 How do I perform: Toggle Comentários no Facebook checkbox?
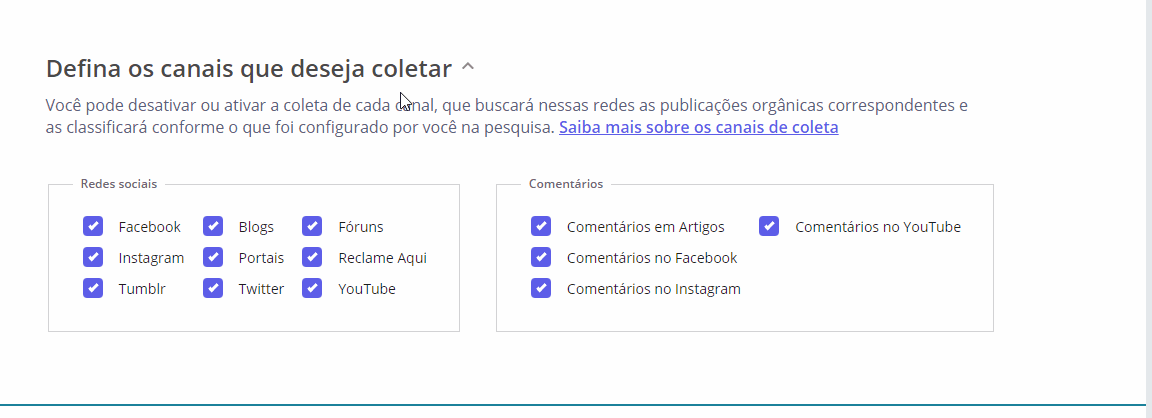point(541,258)
